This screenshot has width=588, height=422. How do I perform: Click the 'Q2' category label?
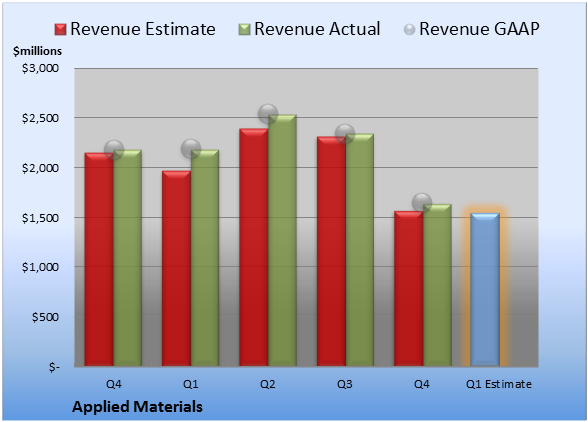[x=268, y=384]
